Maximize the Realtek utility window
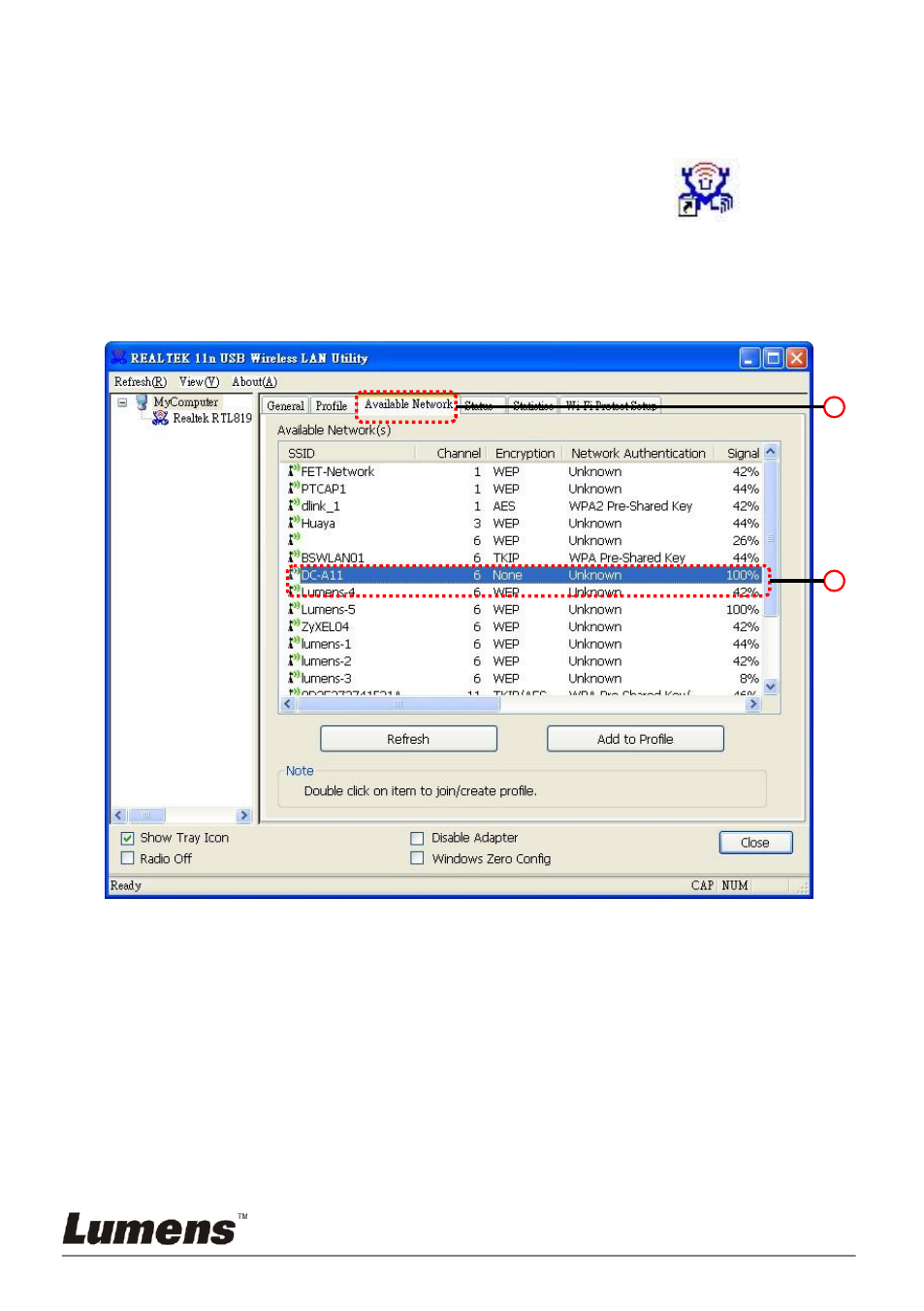Image resolution: width=924 pixels, height=1311 pixels. (773, 358)
